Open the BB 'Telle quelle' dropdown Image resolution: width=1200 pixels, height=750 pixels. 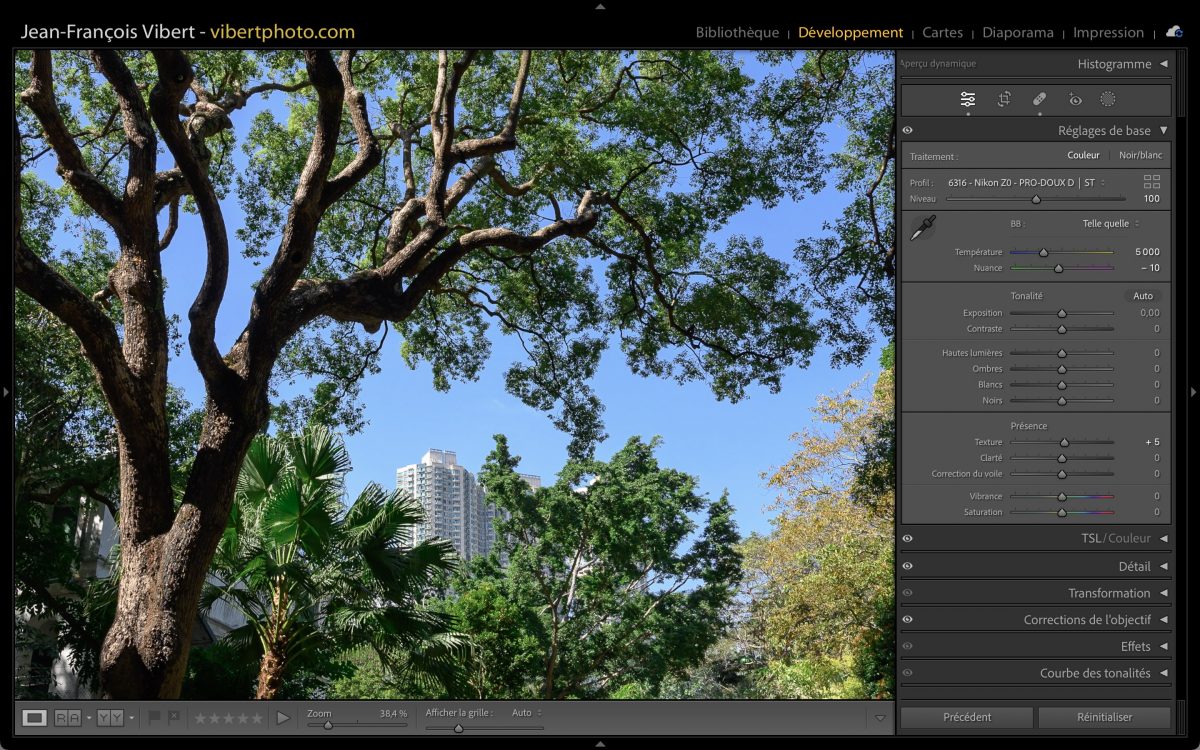pos(1110,224)
